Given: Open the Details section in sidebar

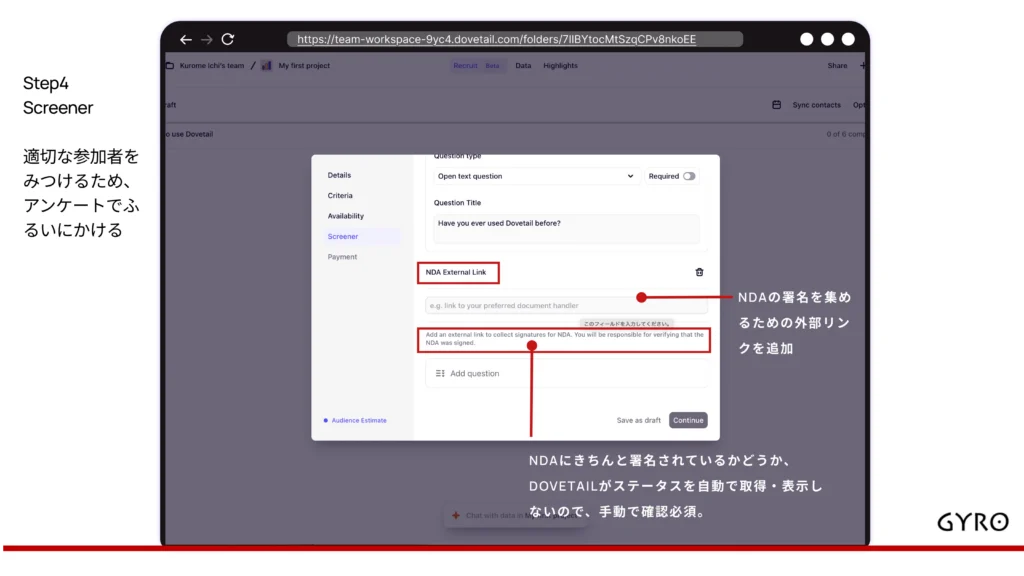Looking at the screenshot, I should click(339, 175).
